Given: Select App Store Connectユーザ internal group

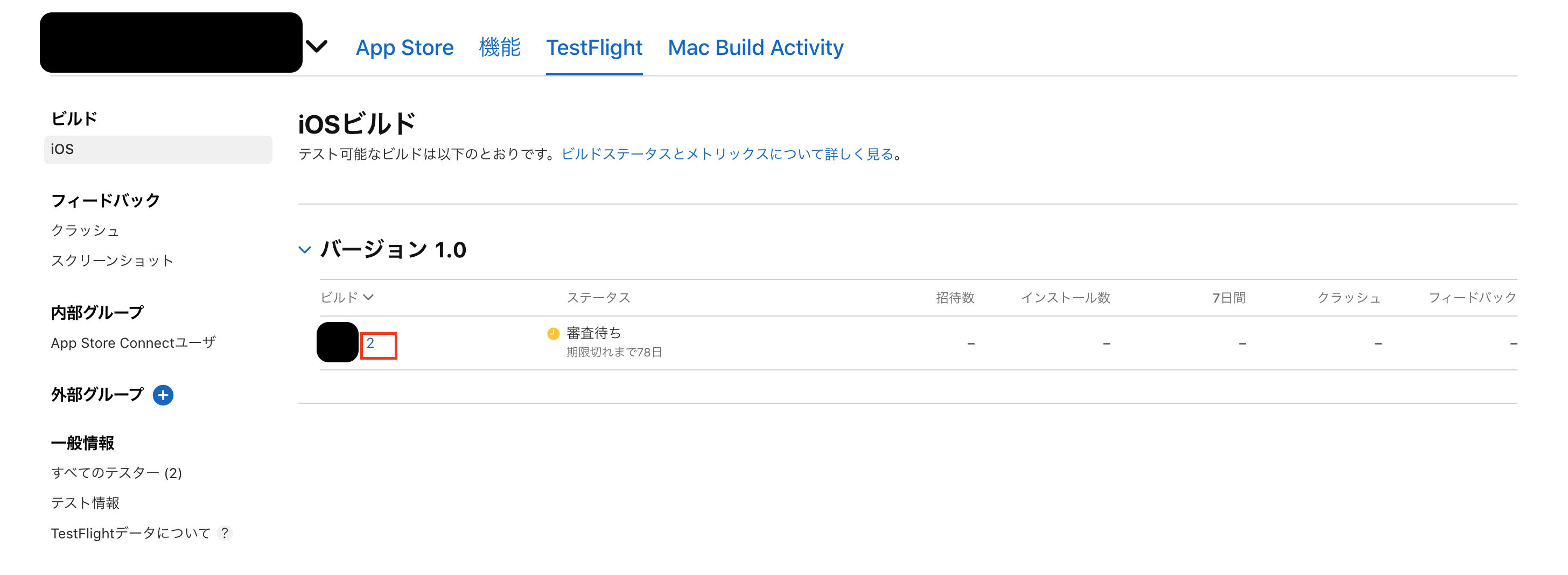Looking at the screenshot, I should [134, 342].
